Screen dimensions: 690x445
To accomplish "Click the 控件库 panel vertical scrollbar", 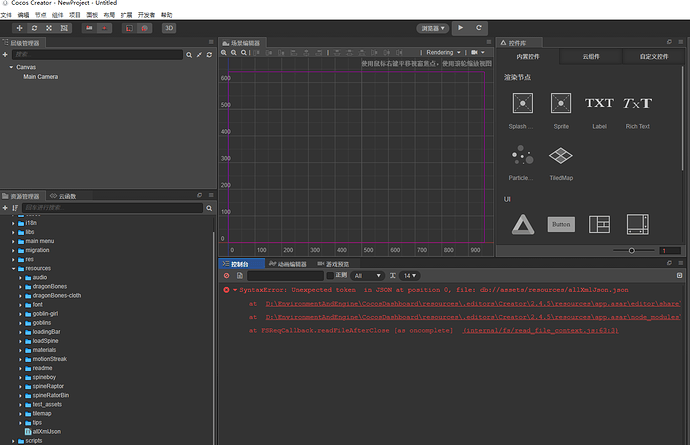I will pyautogui.click(x=683, y=118).
